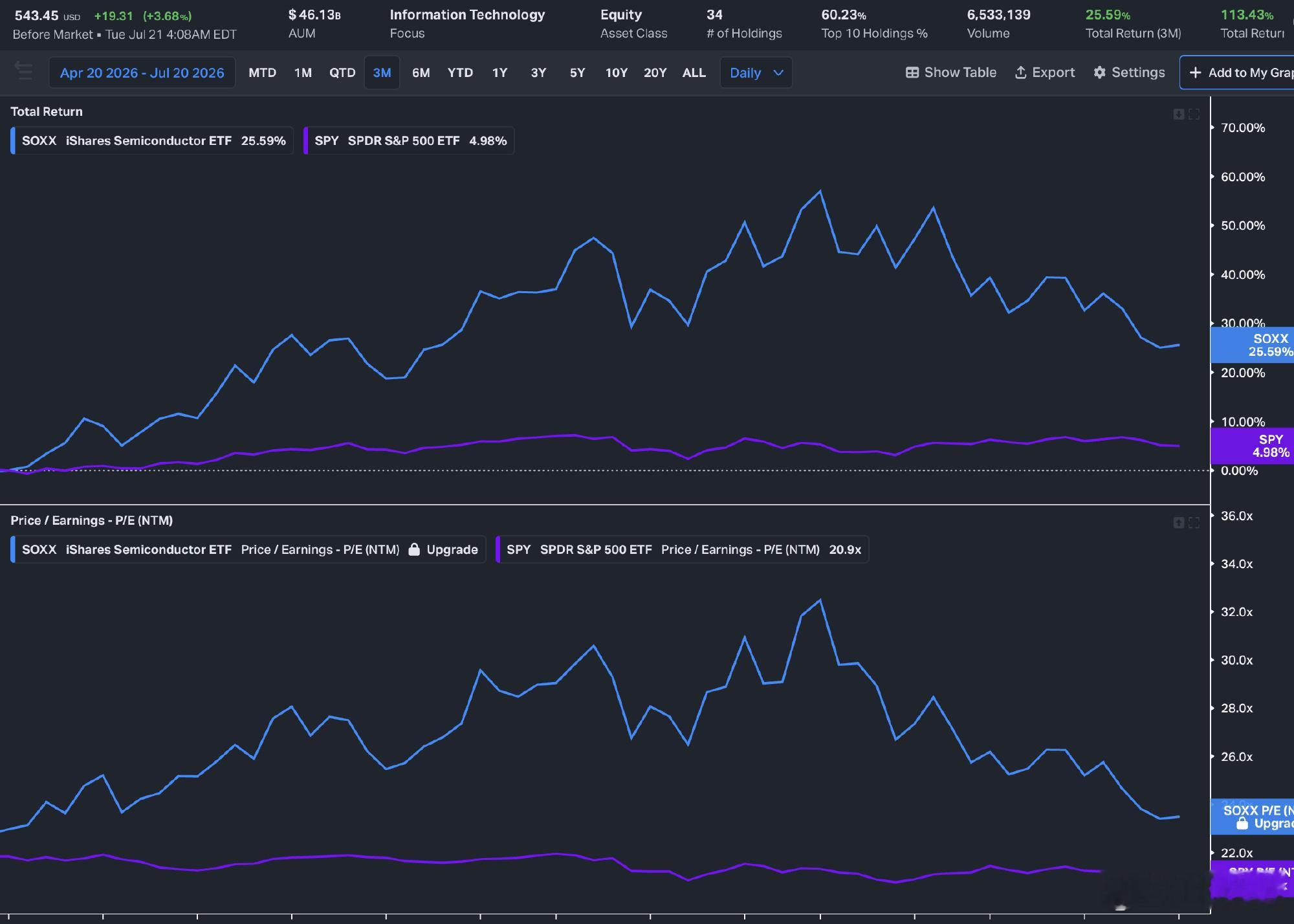Click the SPY 4.98% axis label
Viewport: 1294px width, 924px height.
[1252, 446]
